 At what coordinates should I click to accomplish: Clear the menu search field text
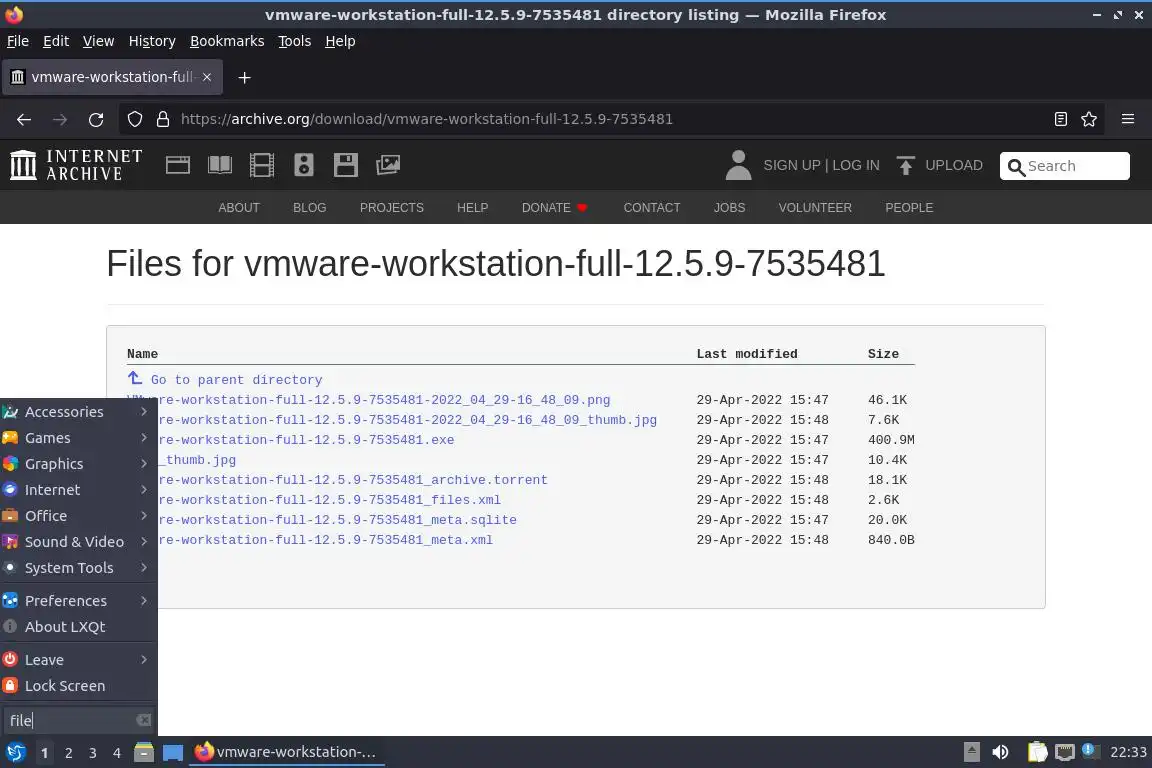(x=144, y=720)
